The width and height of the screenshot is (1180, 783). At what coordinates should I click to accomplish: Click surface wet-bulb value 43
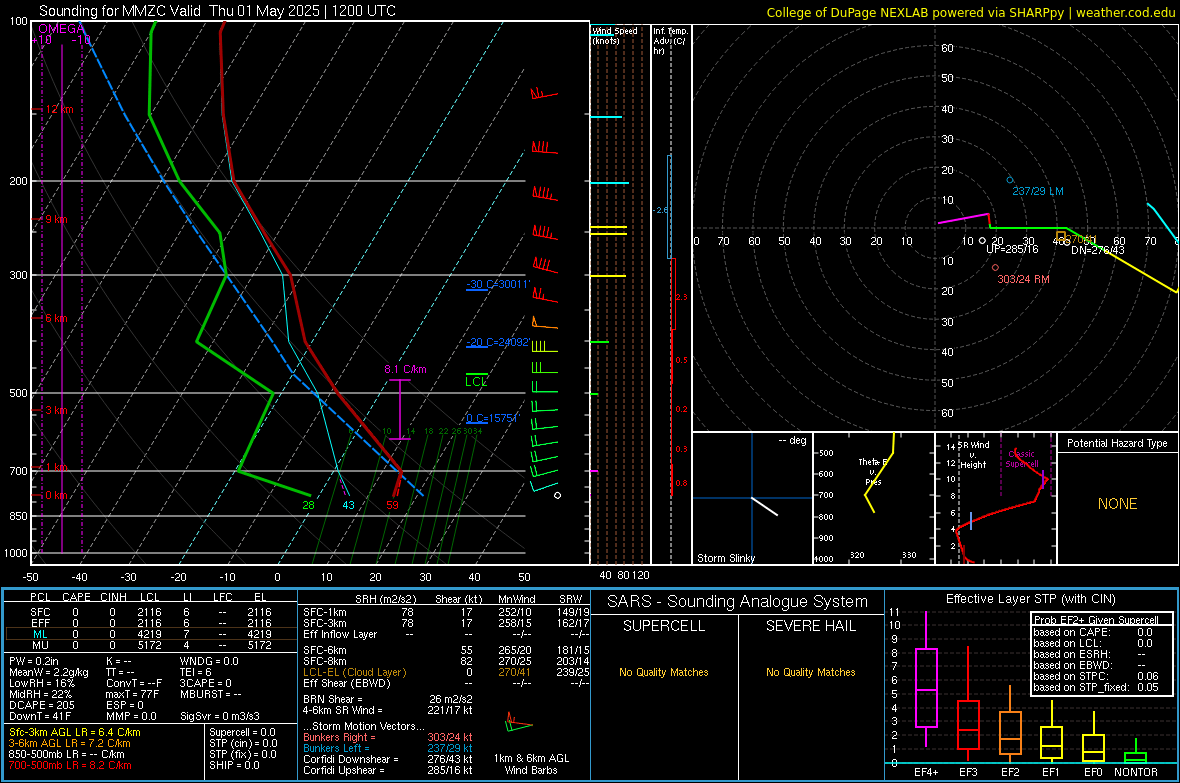pos(348,505)
